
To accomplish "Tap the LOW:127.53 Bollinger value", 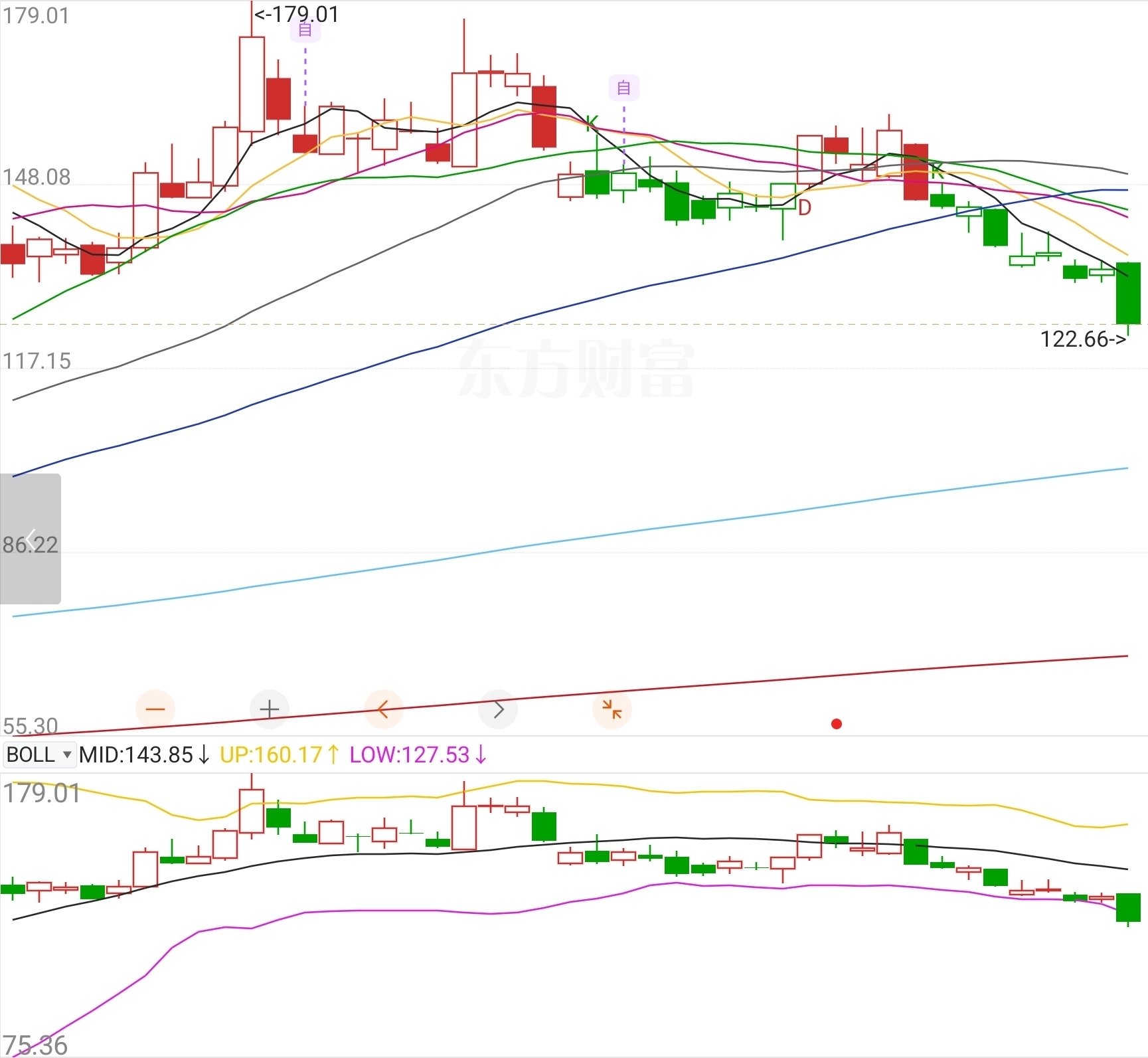I will pyautogui.click(x=418, y=754).
